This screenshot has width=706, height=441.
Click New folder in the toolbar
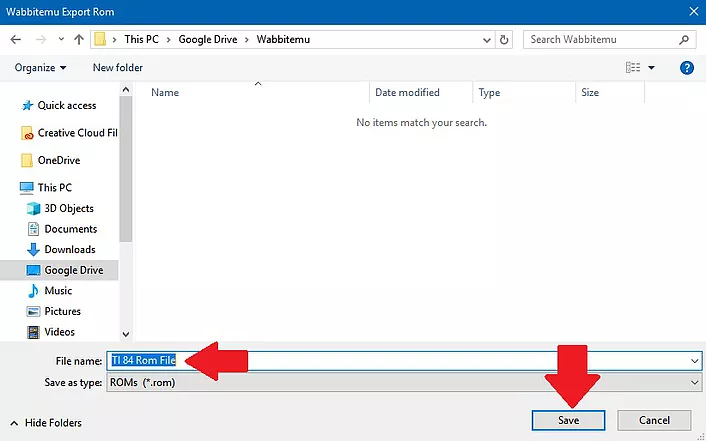click(x=118, y=68)
